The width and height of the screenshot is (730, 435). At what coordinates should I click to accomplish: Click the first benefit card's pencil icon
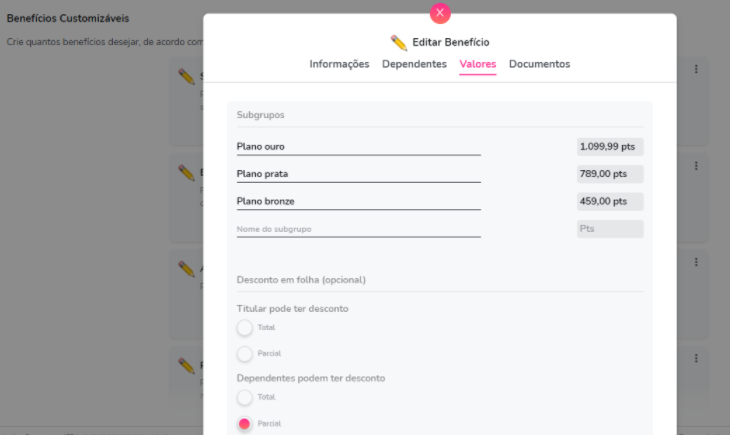[x=186, y=77]
